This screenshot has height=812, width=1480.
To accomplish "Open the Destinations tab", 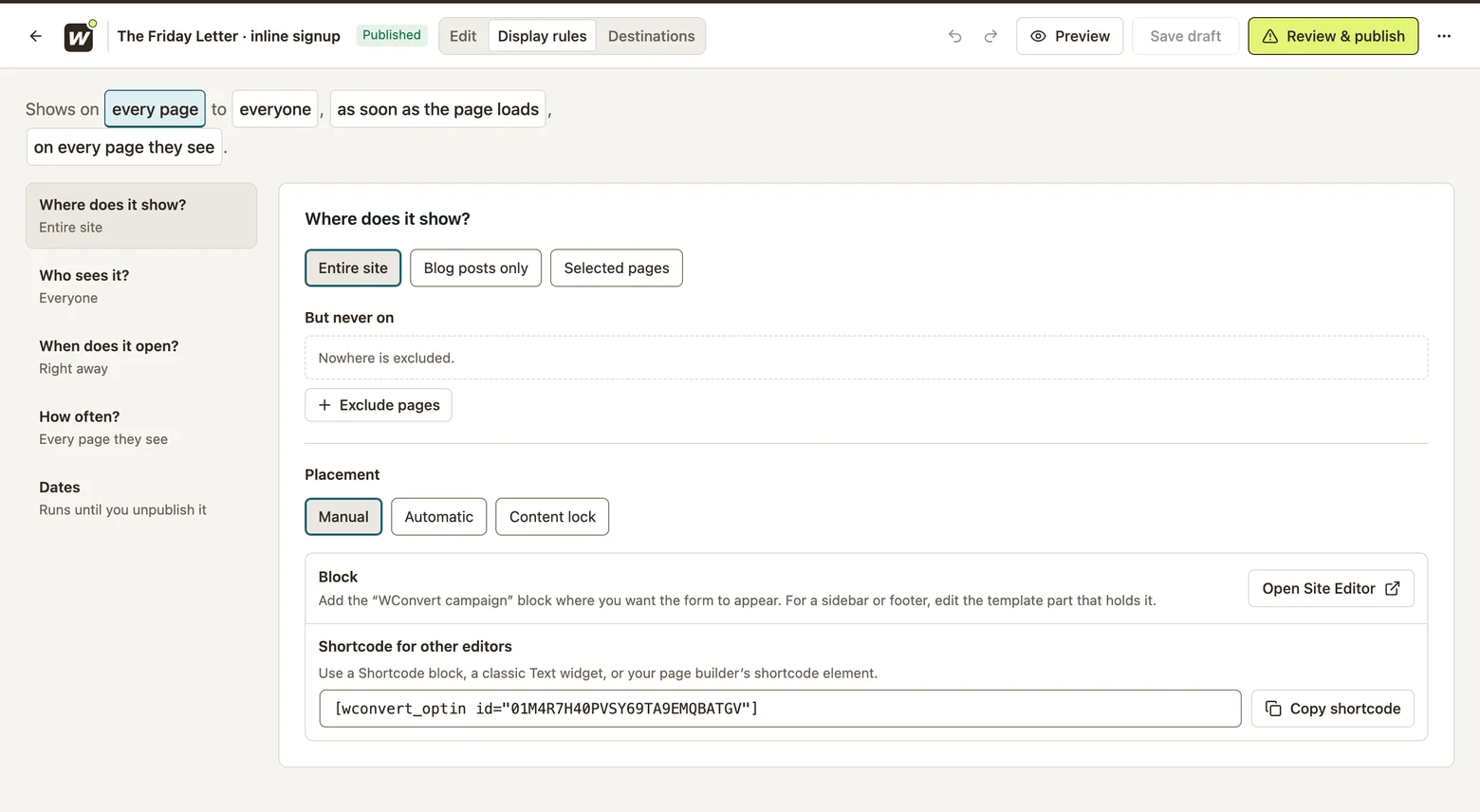I will 651,36.
